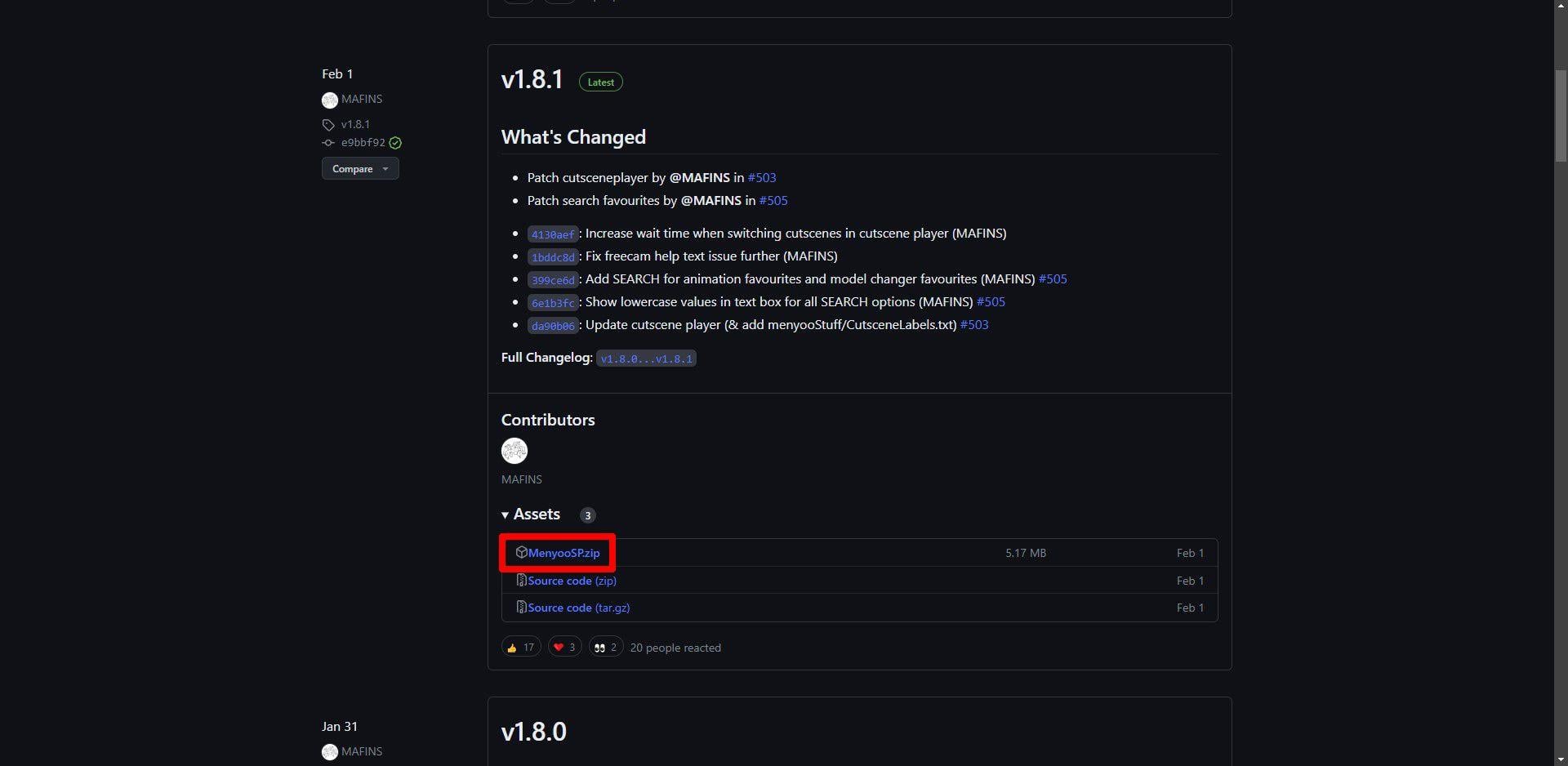Click the verified checkmark badge beside e9bbf92
This screenshot has width=1568, height=766.
click(x=395, y=143)
